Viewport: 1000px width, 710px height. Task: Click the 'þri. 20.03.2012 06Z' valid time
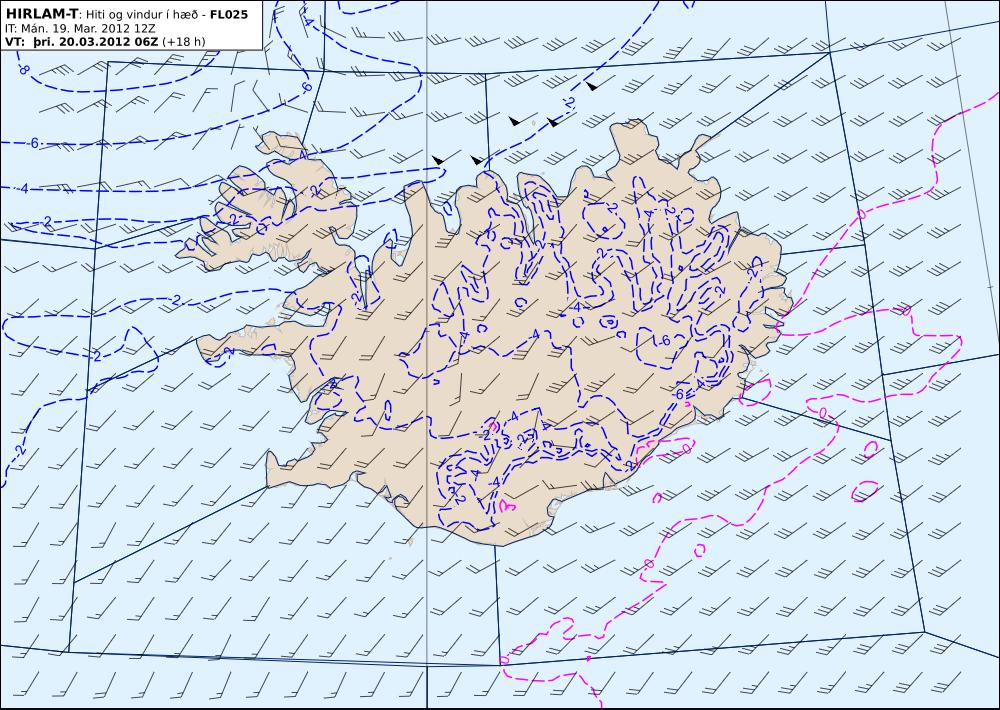(x=96, y=42)
